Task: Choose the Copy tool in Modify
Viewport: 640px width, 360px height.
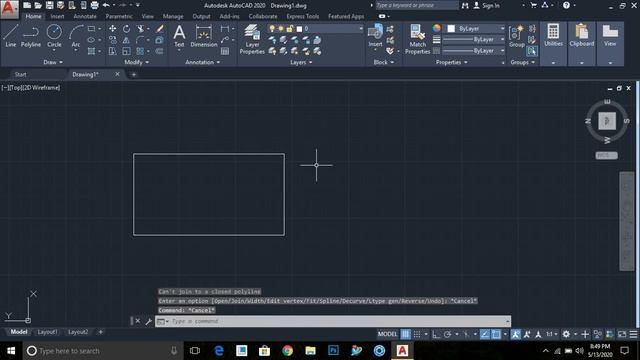Action: [112, 40]
